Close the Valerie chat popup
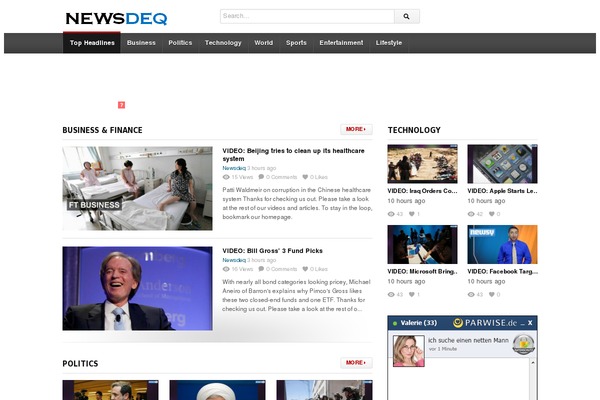 (530, 323)
